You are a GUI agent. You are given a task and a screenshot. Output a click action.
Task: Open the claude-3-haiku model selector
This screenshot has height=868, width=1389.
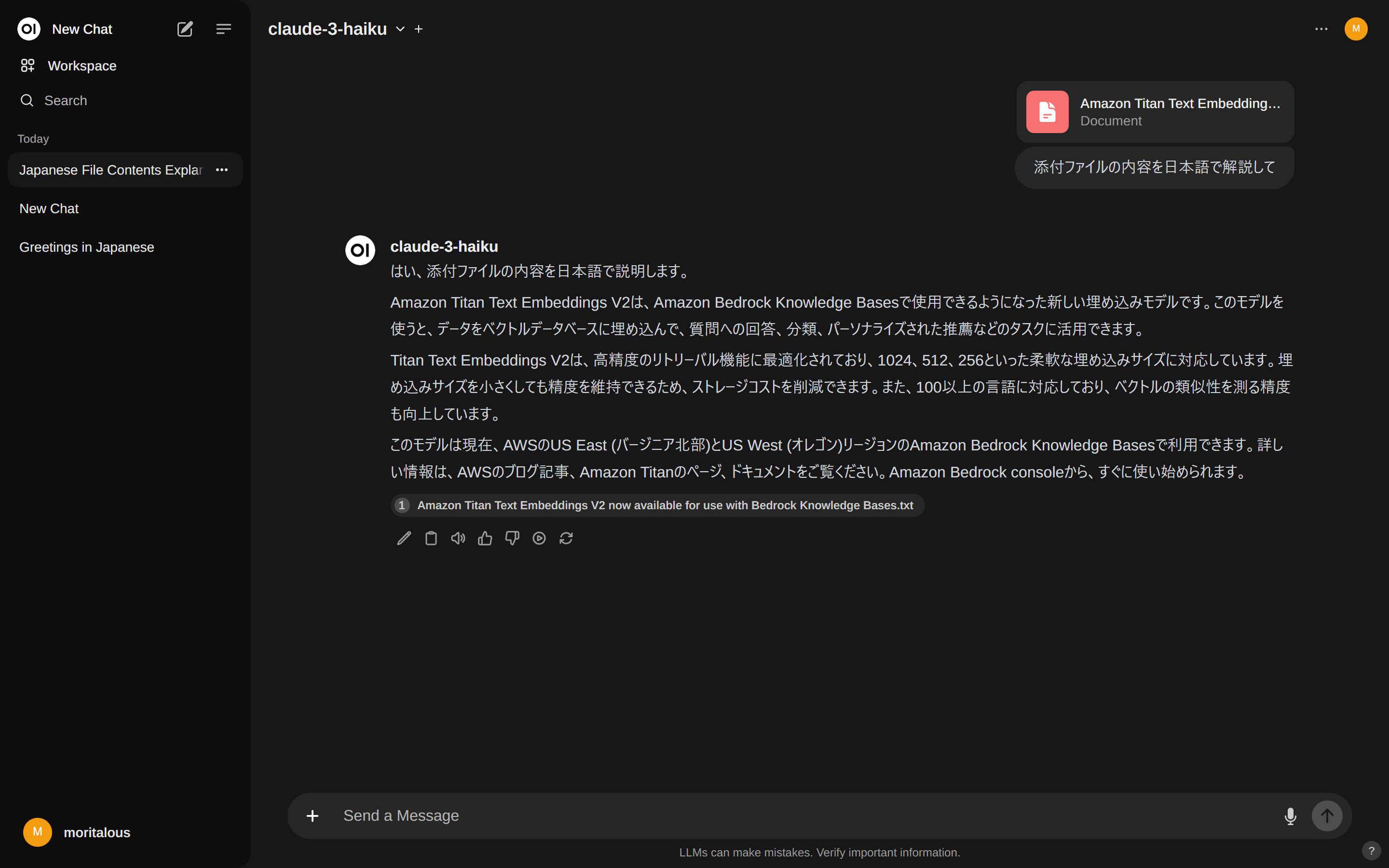(400, 29)
